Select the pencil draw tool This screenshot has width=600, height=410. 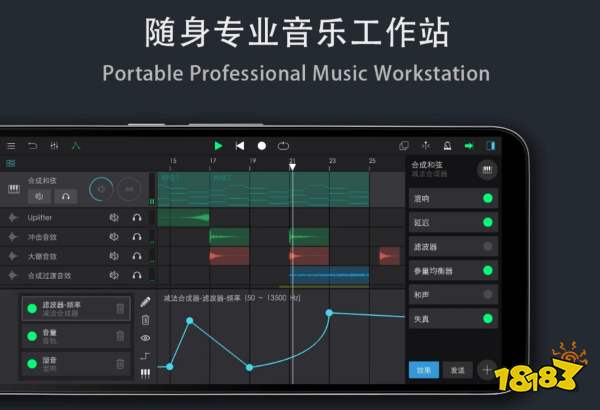[x=145, y=302]
